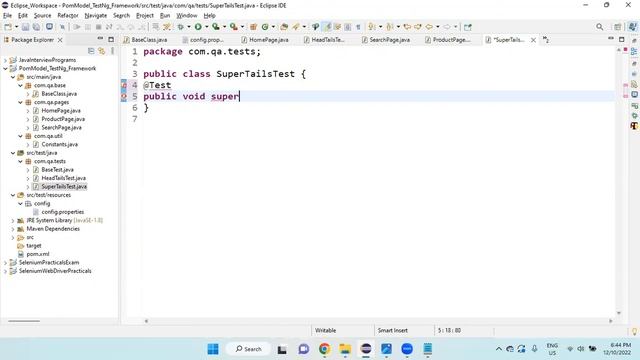Viewport: 640px width, 360px height.
Task: Click the Save All icon
Action: (x=36, y=27)
